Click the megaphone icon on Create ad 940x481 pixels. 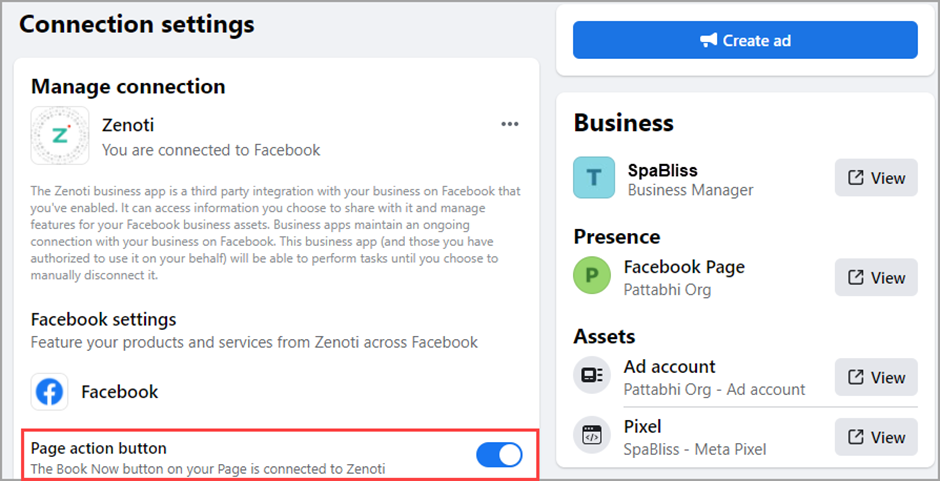pos(709,40)
